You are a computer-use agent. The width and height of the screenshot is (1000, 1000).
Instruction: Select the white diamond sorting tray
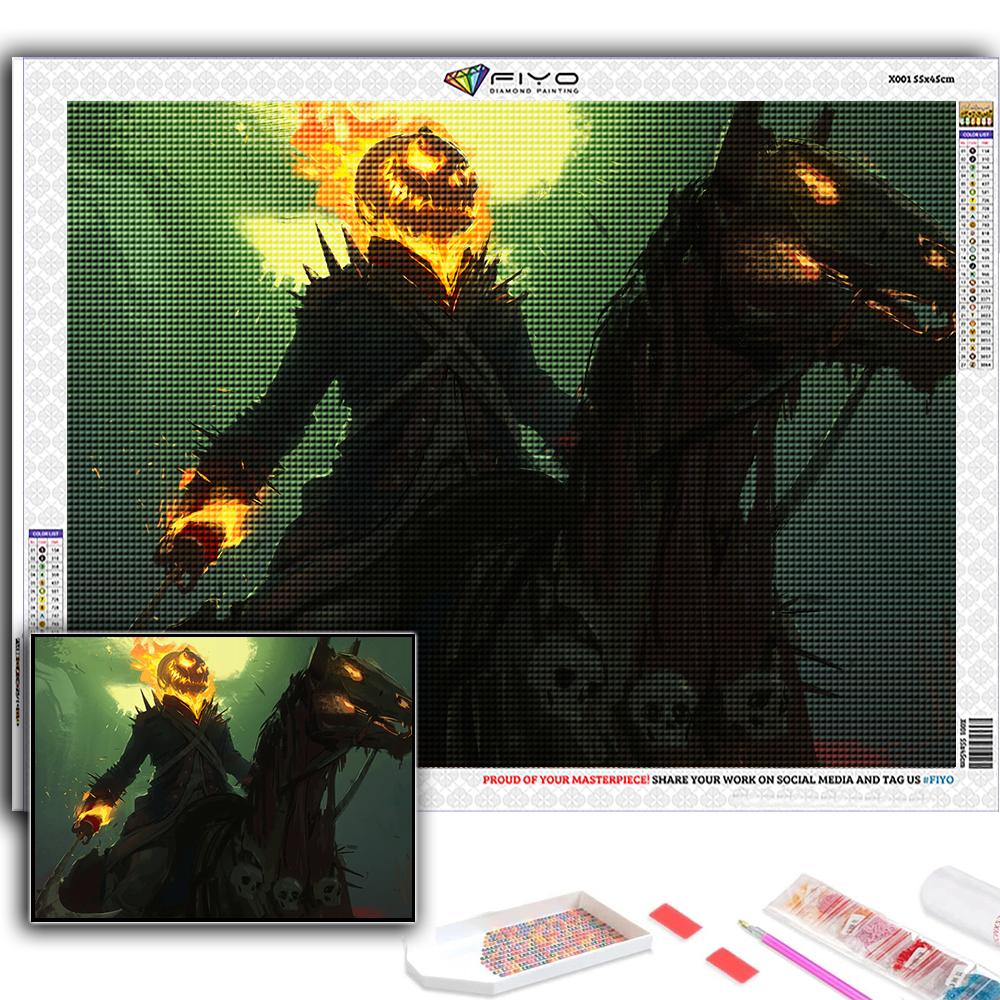530,942
